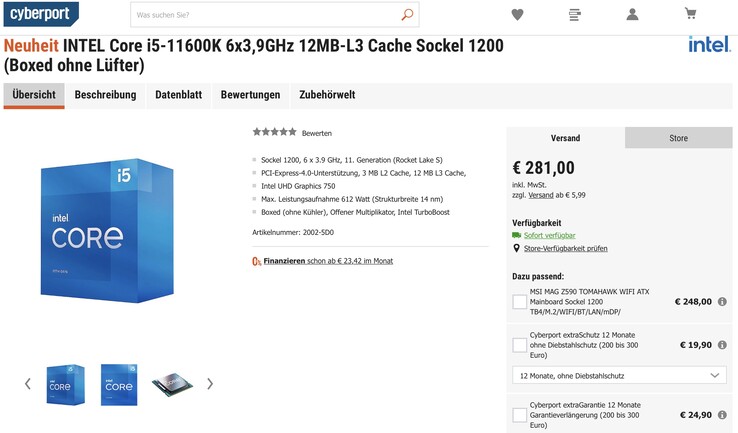Click the search magnifier icon

pyautogui.click(x=407, y=15)
